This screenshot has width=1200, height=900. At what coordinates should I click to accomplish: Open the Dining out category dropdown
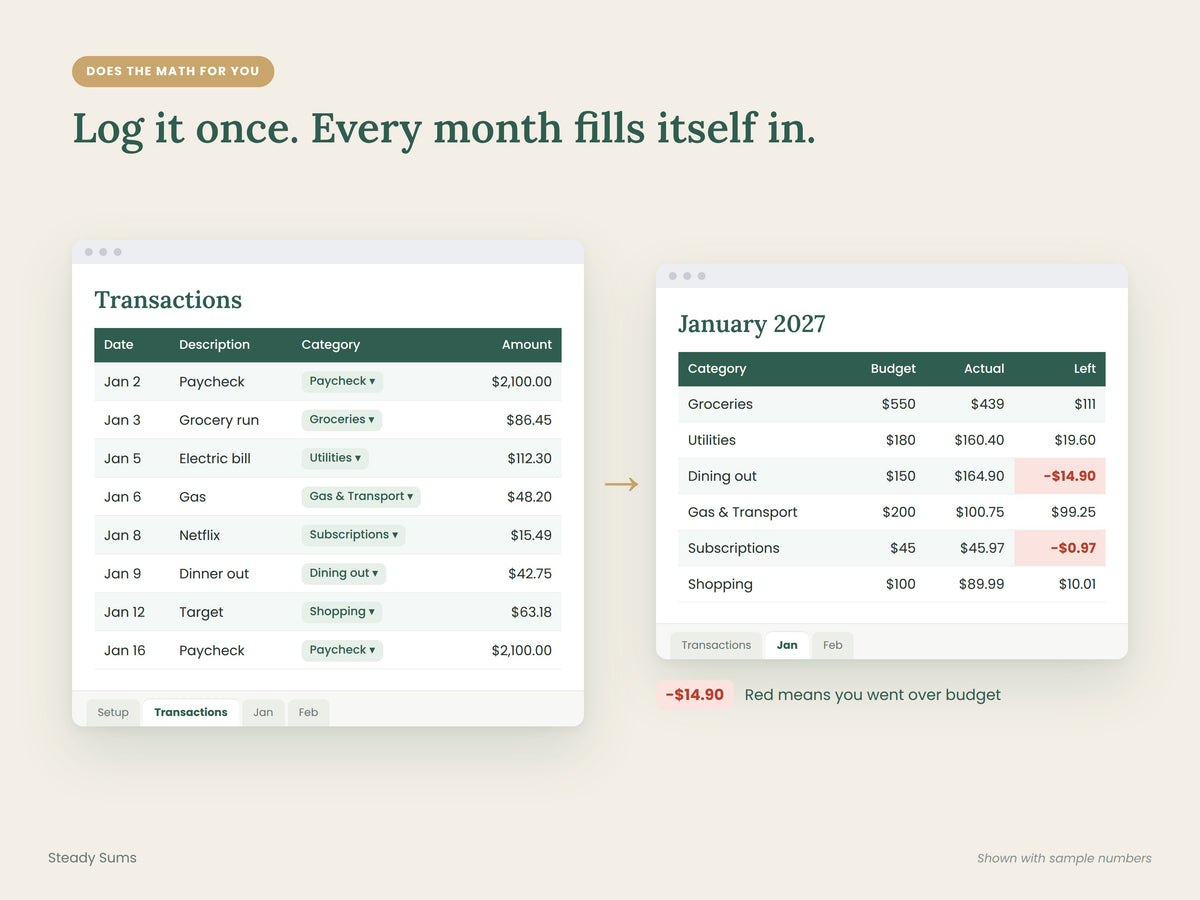click(x=344, y=573)
